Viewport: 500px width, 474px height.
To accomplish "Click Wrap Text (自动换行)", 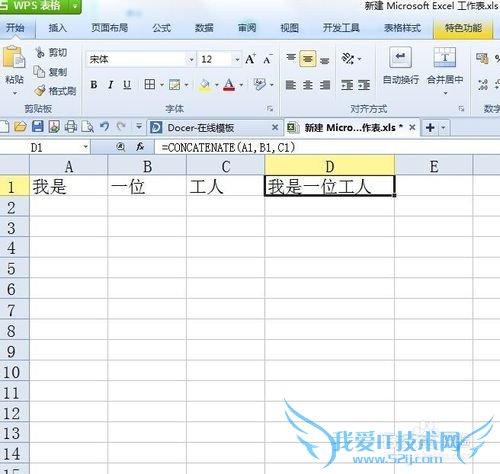I will pyautogui.click(x=400, y=66).
